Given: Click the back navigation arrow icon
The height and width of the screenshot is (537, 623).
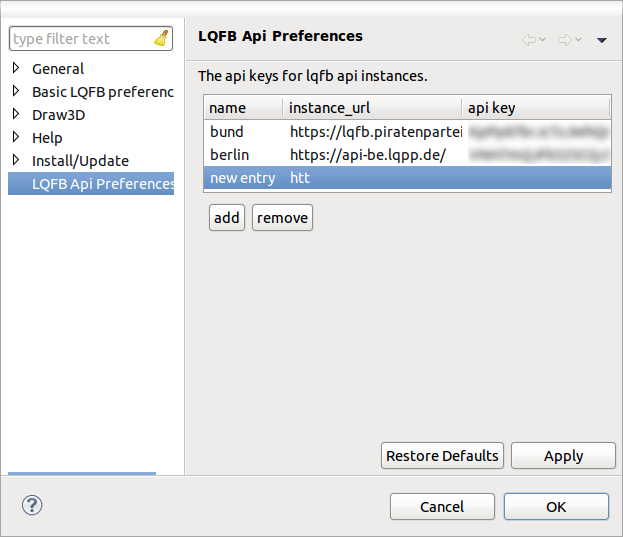Looking at the screenshot, I should click(528, 40).
